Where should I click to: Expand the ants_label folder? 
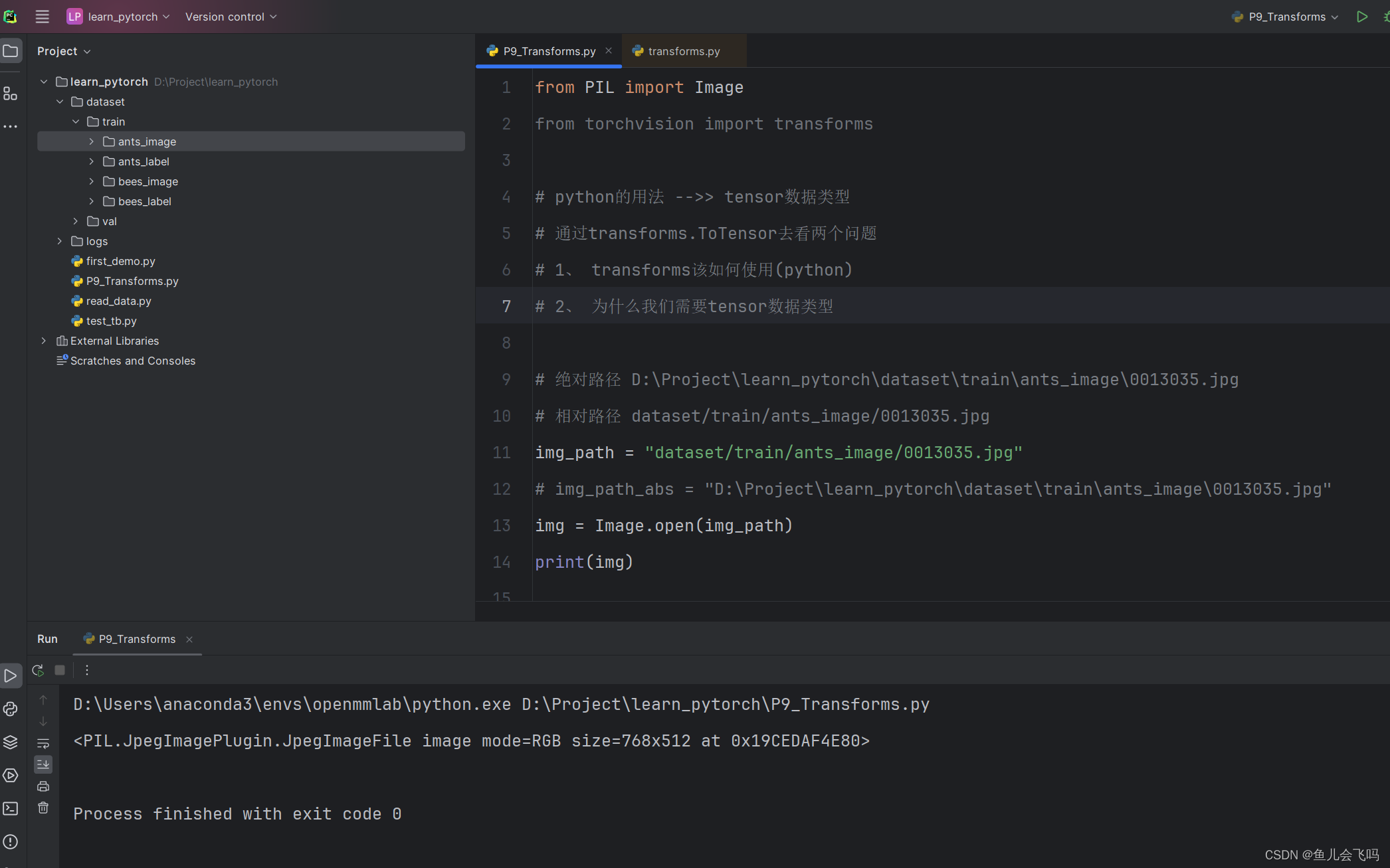click(92, 161)
